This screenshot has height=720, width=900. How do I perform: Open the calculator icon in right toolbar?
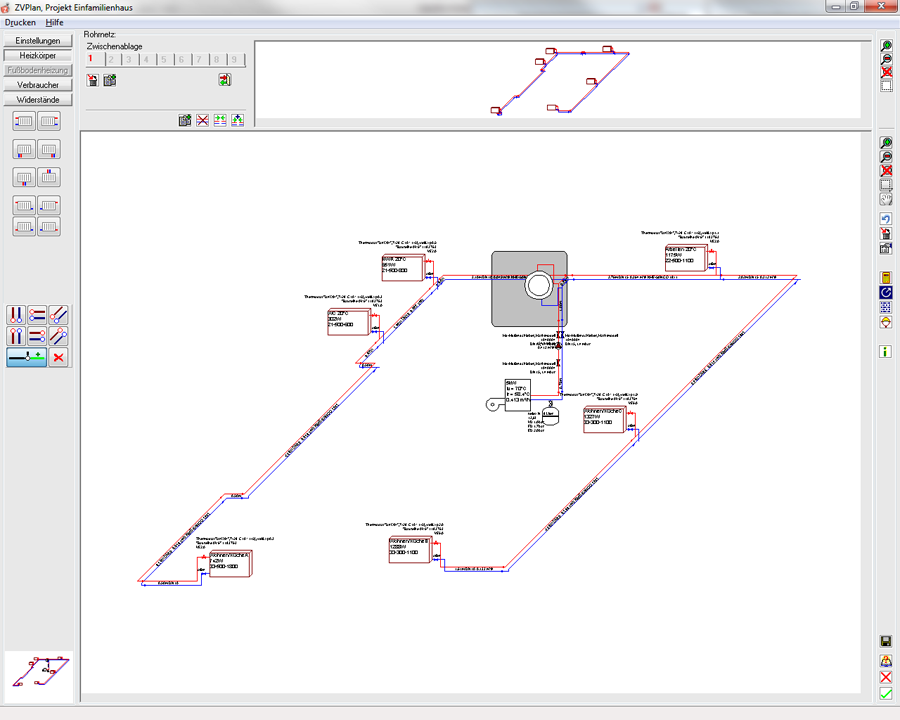[x=886, y=277]
